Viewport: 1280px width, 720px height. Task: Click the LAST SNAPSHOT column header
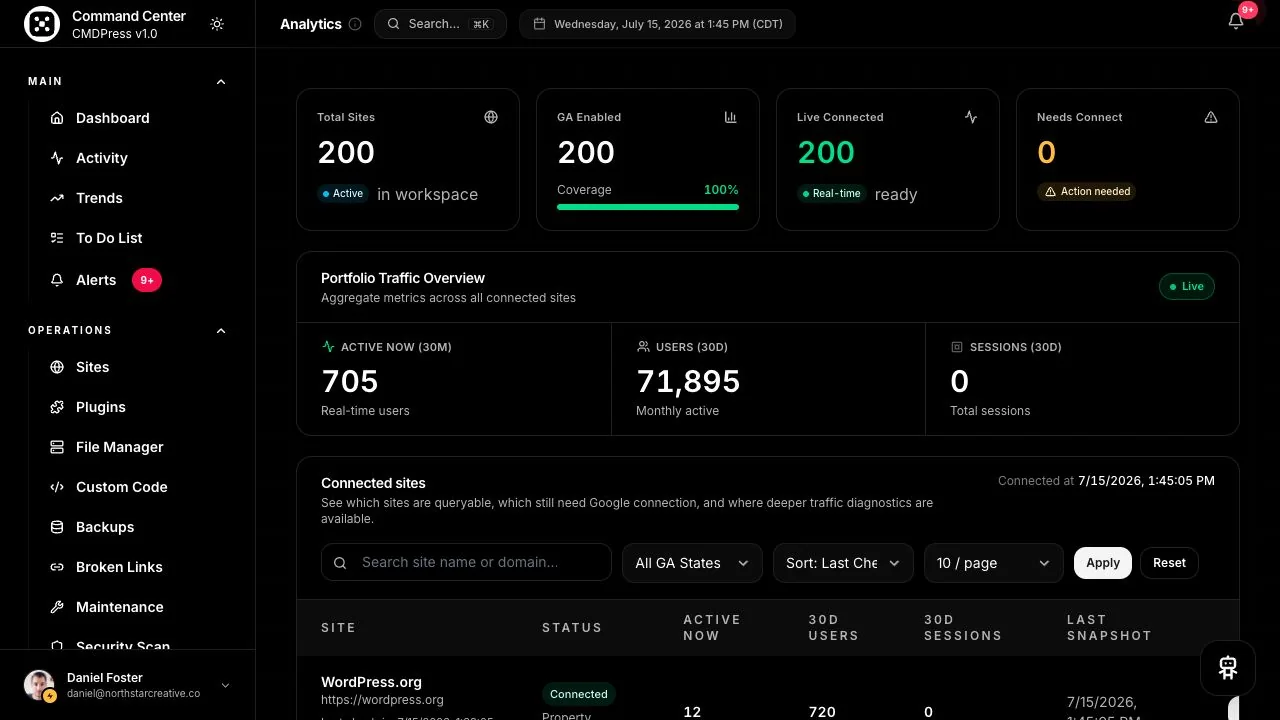tap(1109, 628)
